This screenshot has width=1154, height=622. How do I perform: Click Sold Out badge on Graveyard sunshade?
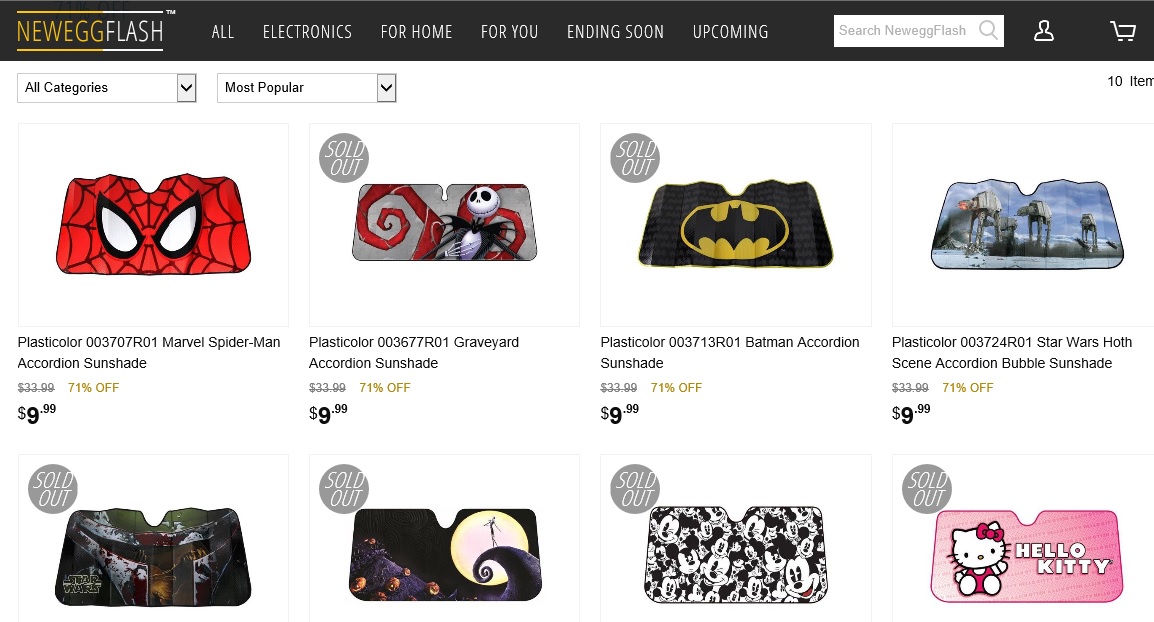344,158
